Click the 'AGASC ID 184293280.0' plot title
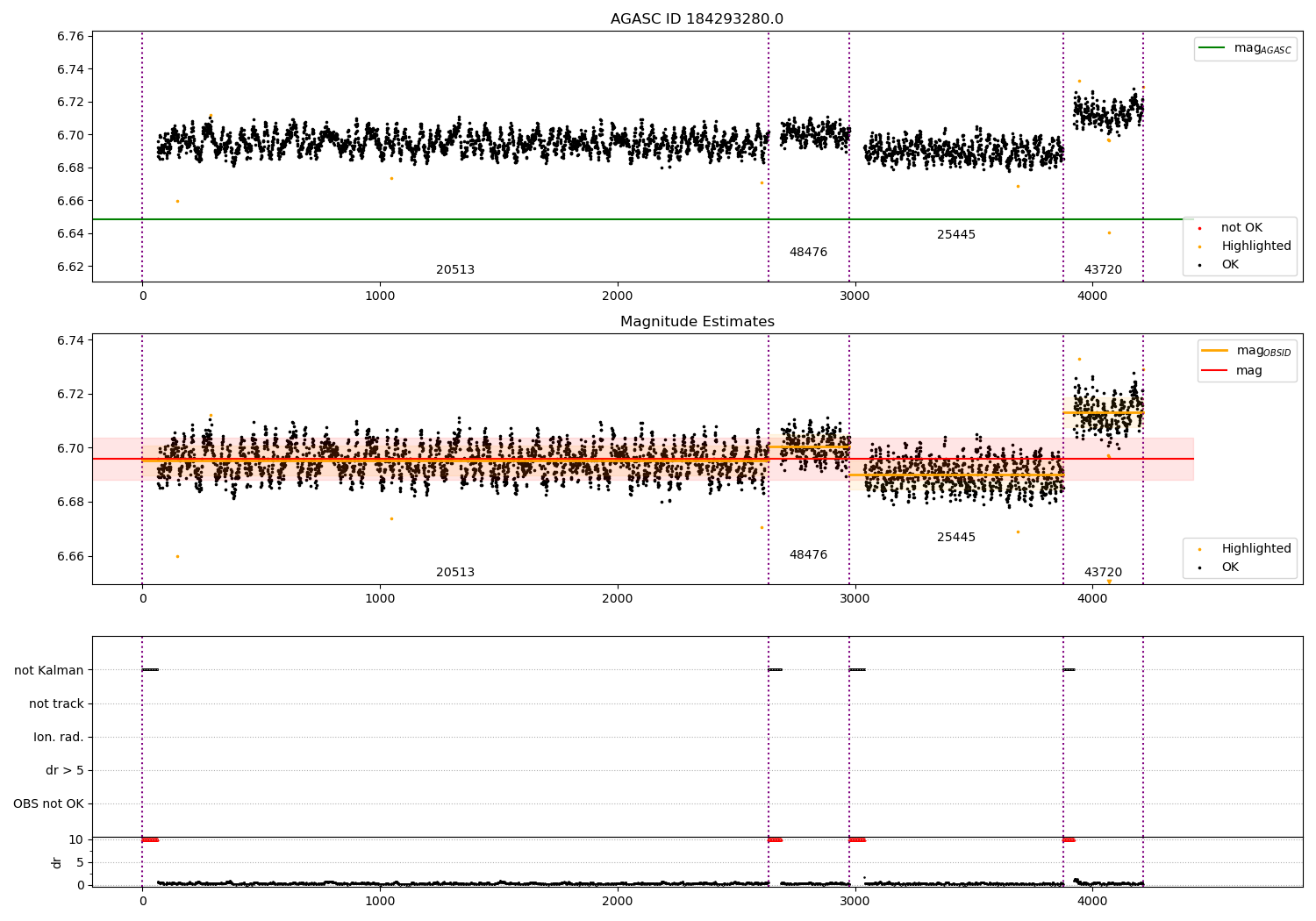 coord(697,19)
